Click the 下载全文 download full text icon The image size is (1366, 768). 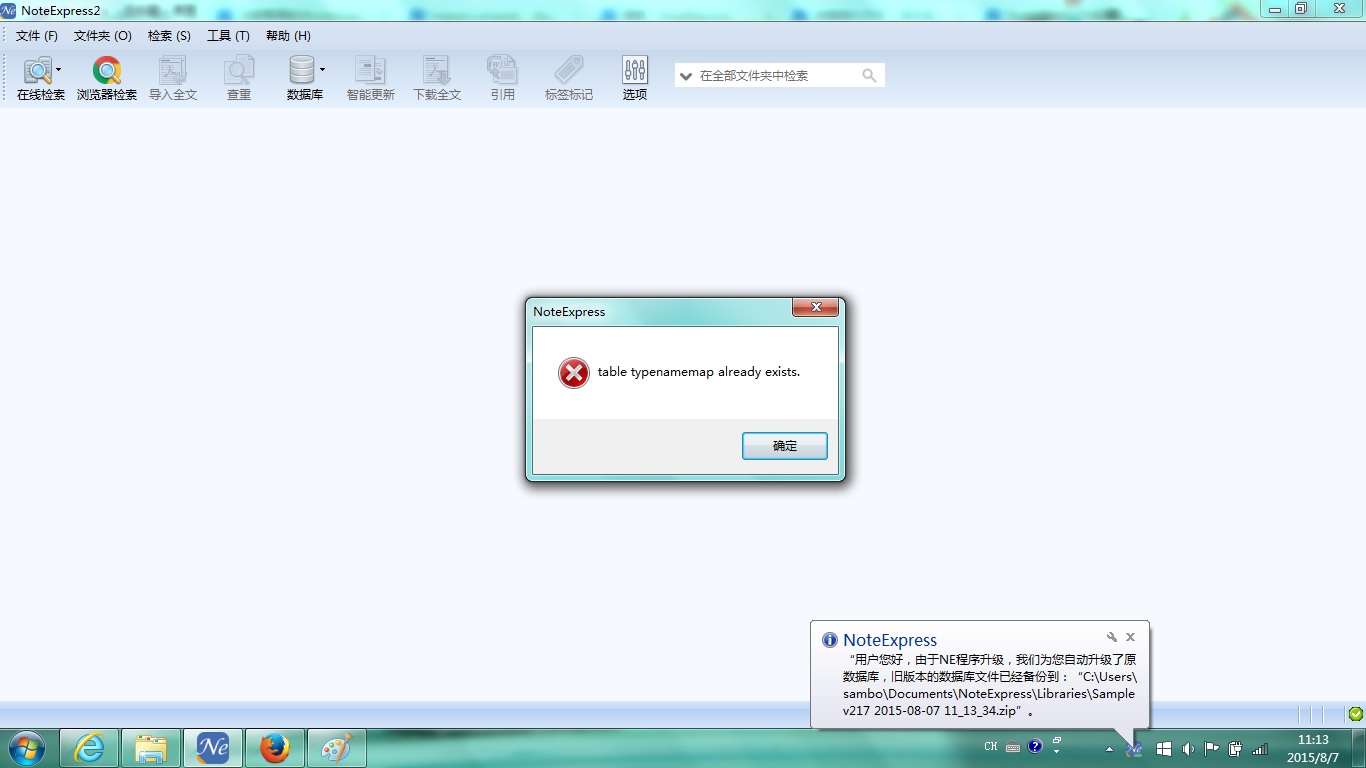(437, 71)
